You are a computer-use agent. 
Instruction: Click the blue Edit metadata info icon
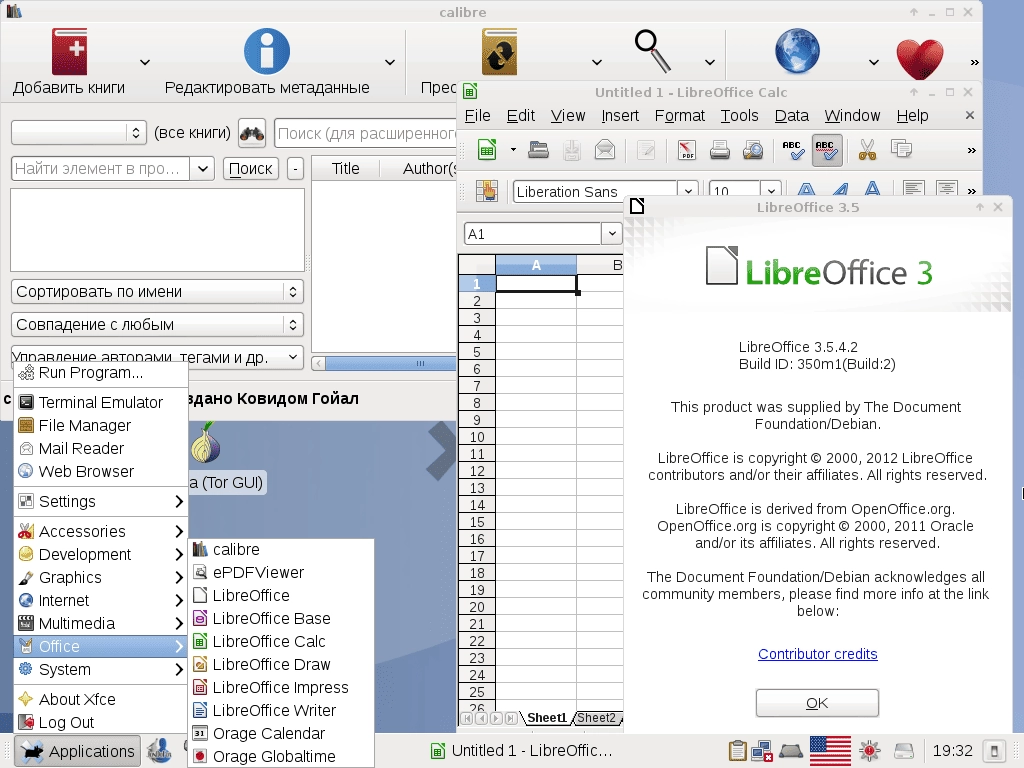click(x=266, y=51)
